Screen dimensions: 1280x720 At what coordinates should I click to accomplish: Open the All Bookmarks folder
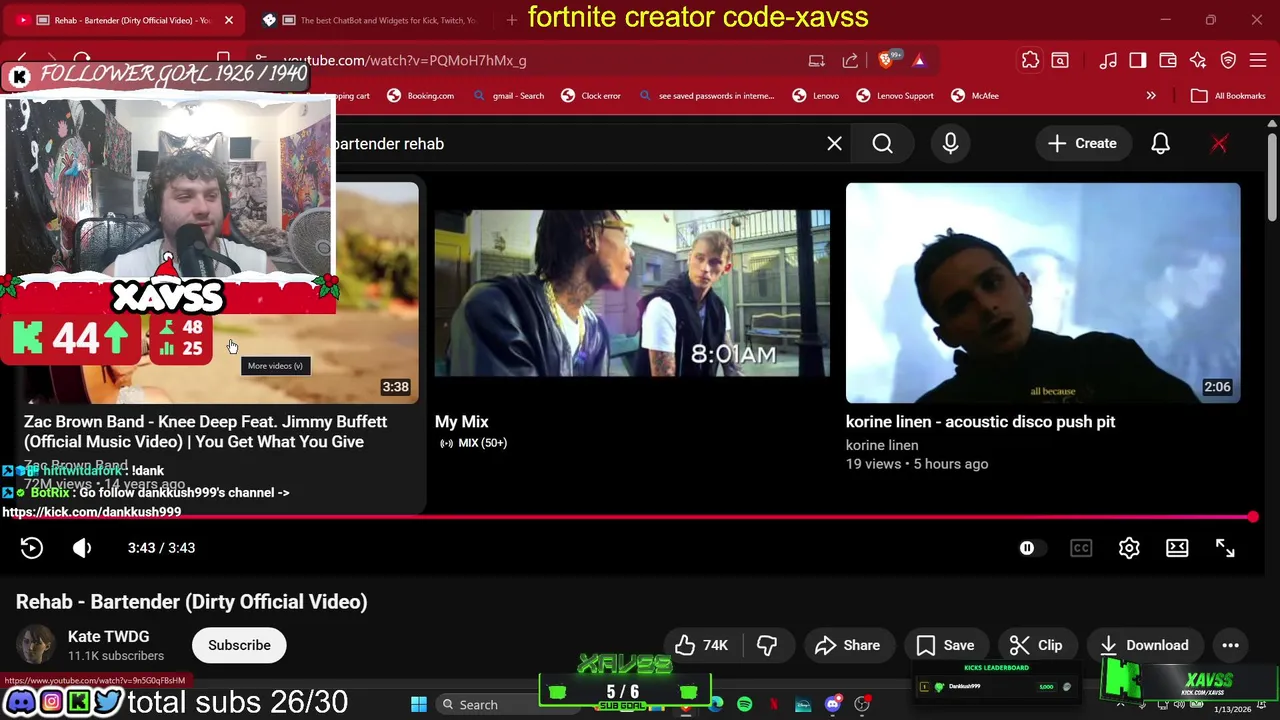(1229, 96)
